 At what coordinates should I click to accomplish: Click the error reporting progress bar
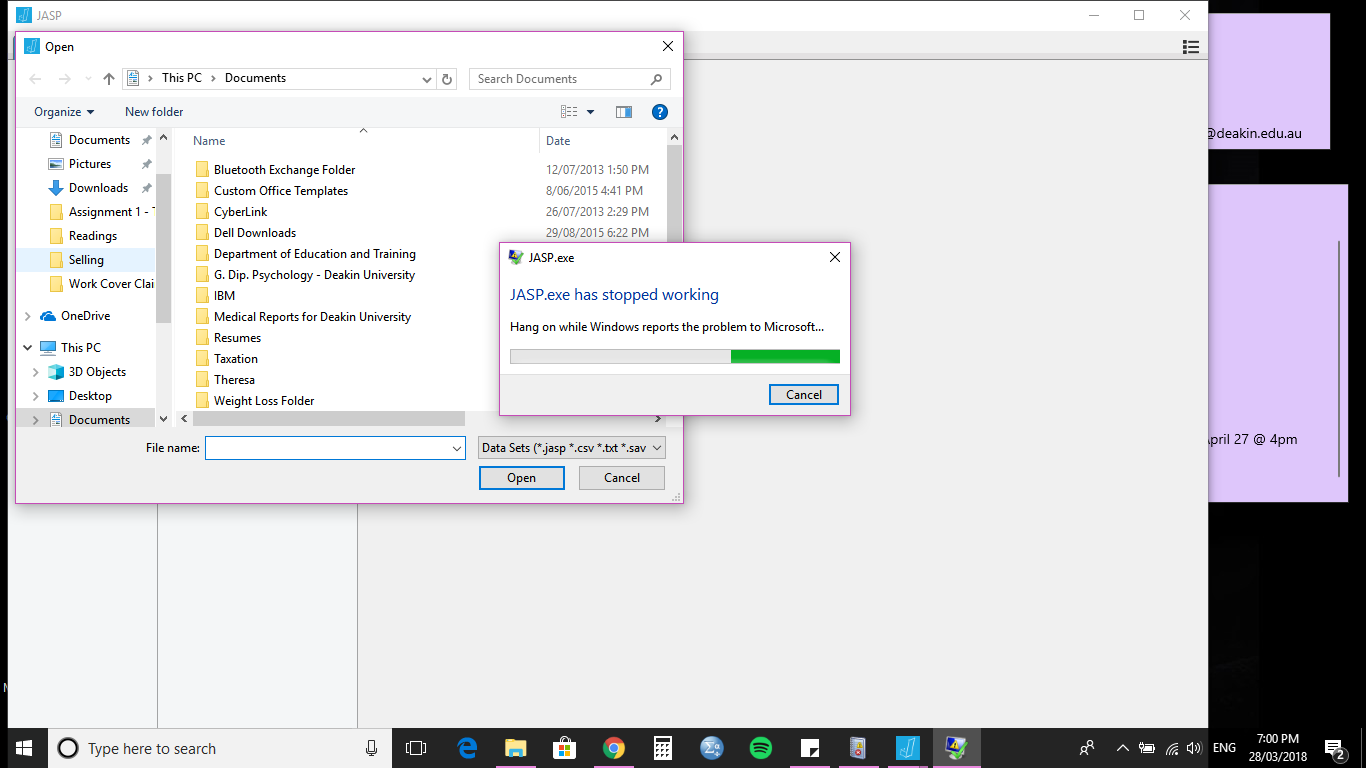click(675, 356)
